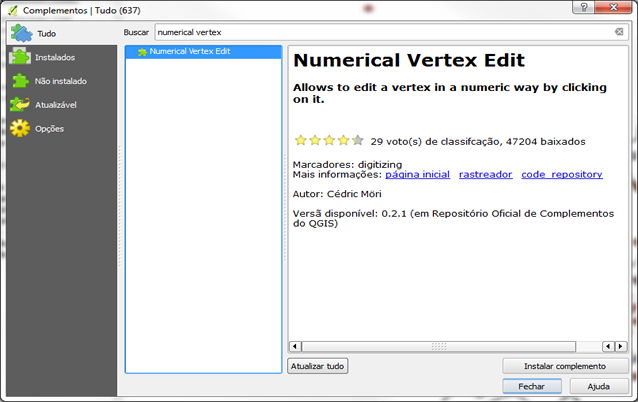Click the horizontal scrollbar right arrow
638x402 pixels.
606,346
